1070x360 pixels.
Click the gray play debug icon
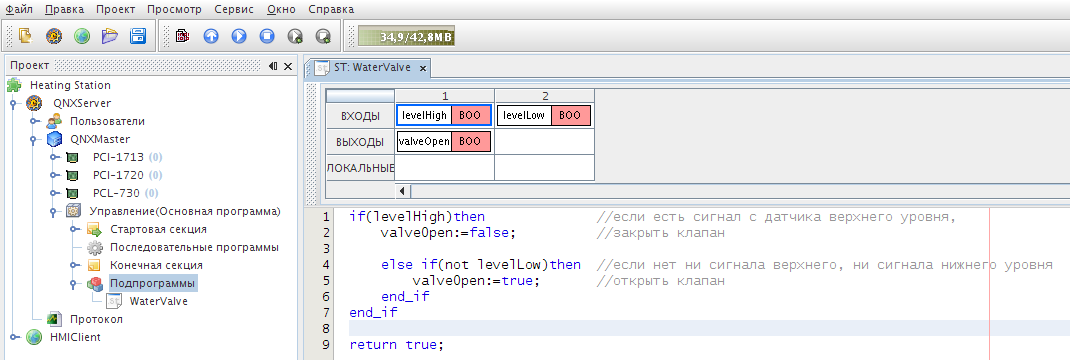295,35
